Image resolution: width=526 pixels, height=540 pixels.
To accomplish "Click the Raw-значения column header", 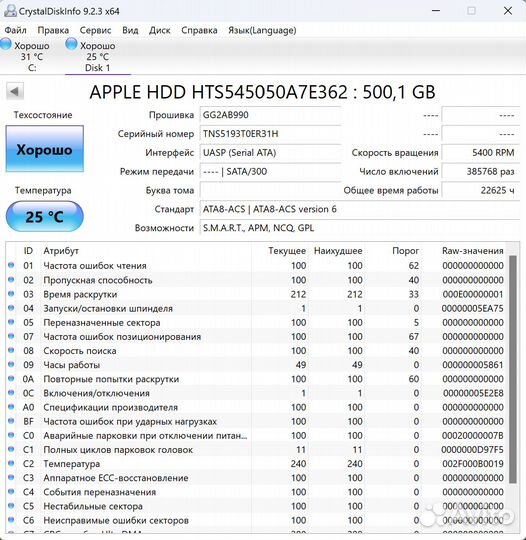I will click(x=473, y=251).
